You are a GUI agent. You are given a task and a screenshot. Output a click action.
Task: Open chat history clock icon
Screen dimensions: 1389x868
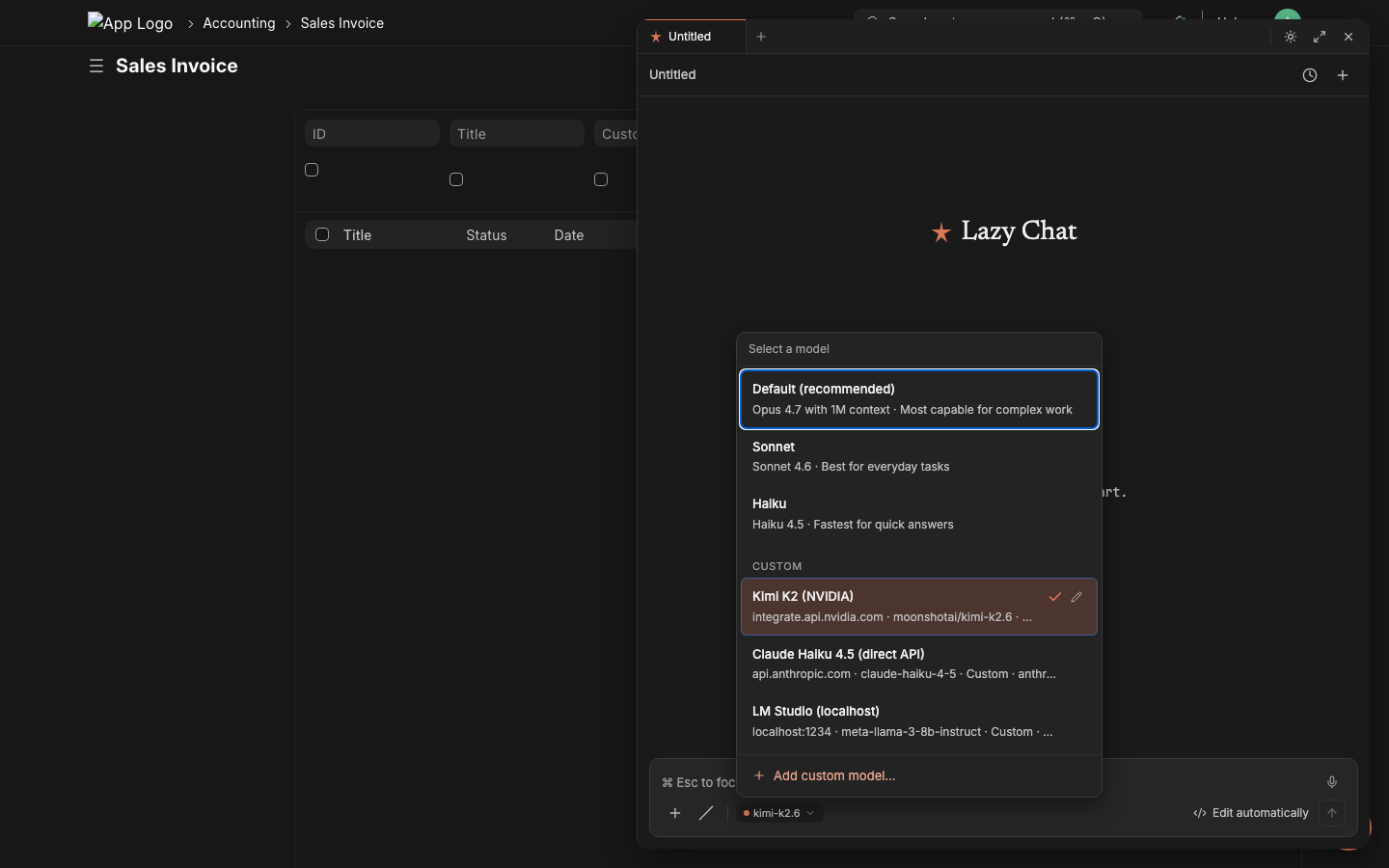click(x=1310, y=75)
